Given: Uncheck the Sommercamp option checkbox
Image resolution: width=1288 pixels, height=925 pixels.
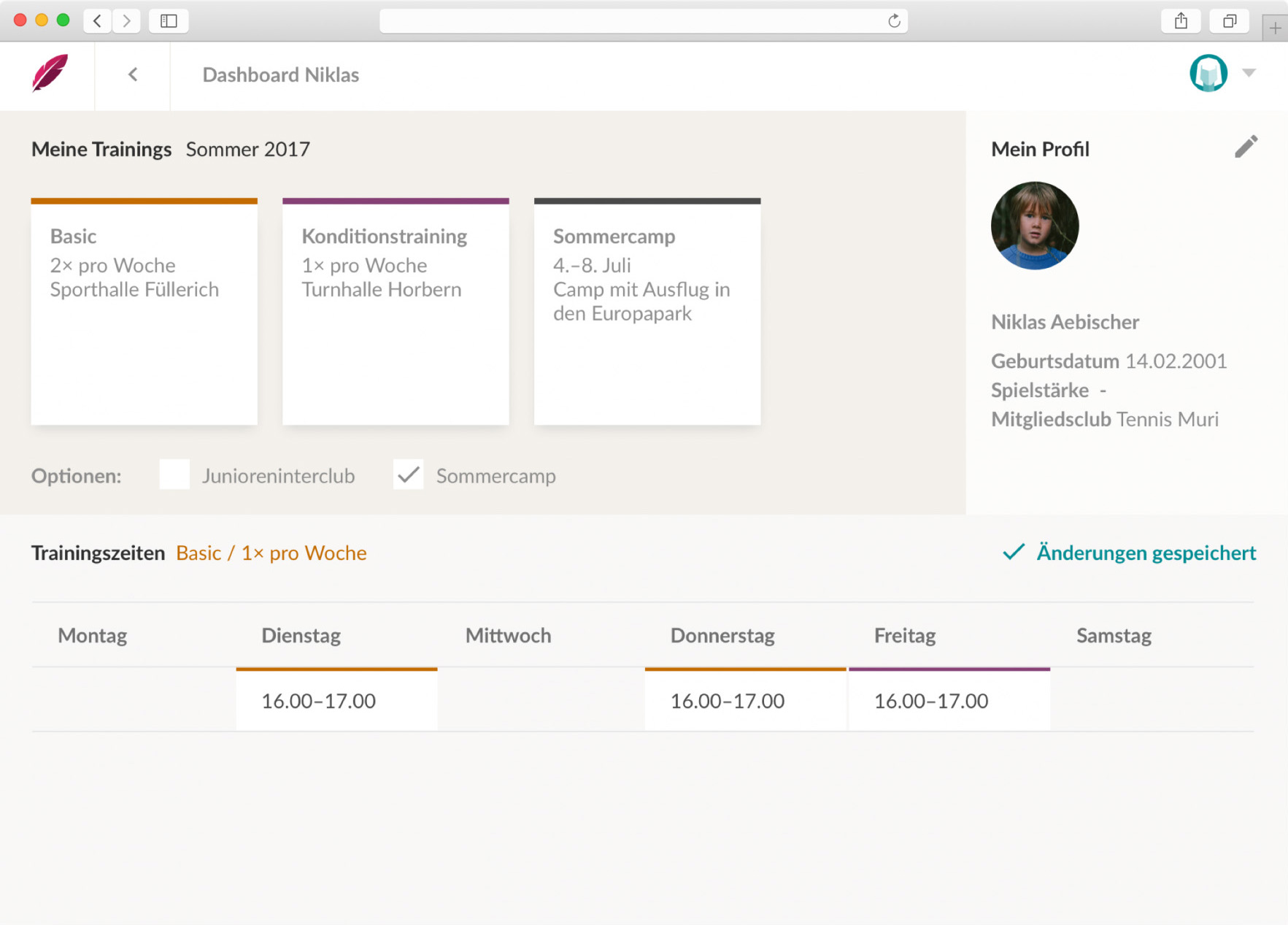Looking at the screenshot, I should point(408,475).
